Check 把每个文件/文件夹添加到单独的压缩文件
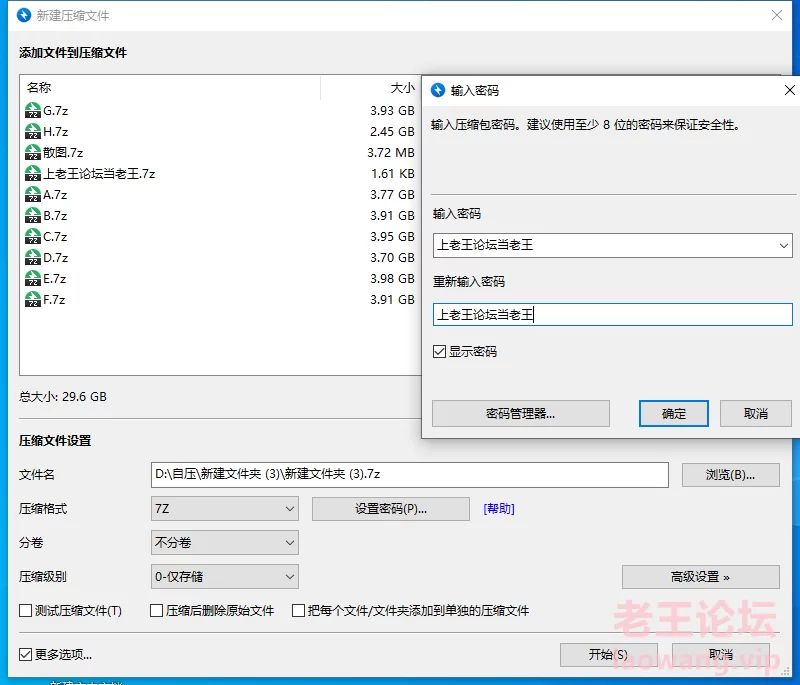Screen dimensions: 800x685 point(298,611)
